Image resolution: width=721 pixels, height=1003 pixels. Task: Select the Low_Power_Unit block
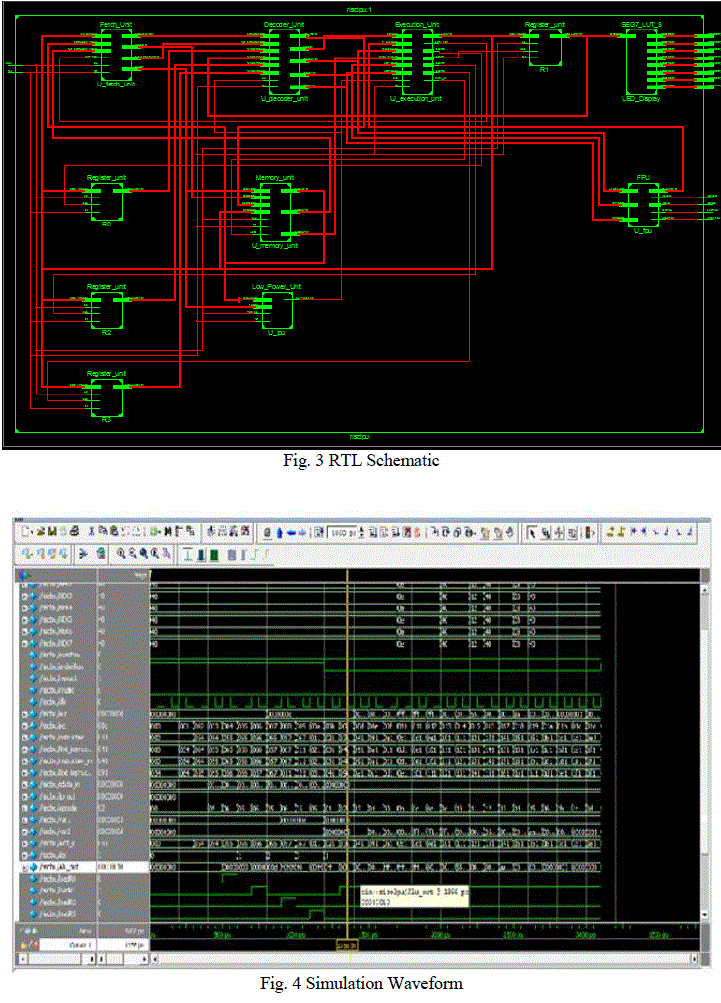[277, 308]
